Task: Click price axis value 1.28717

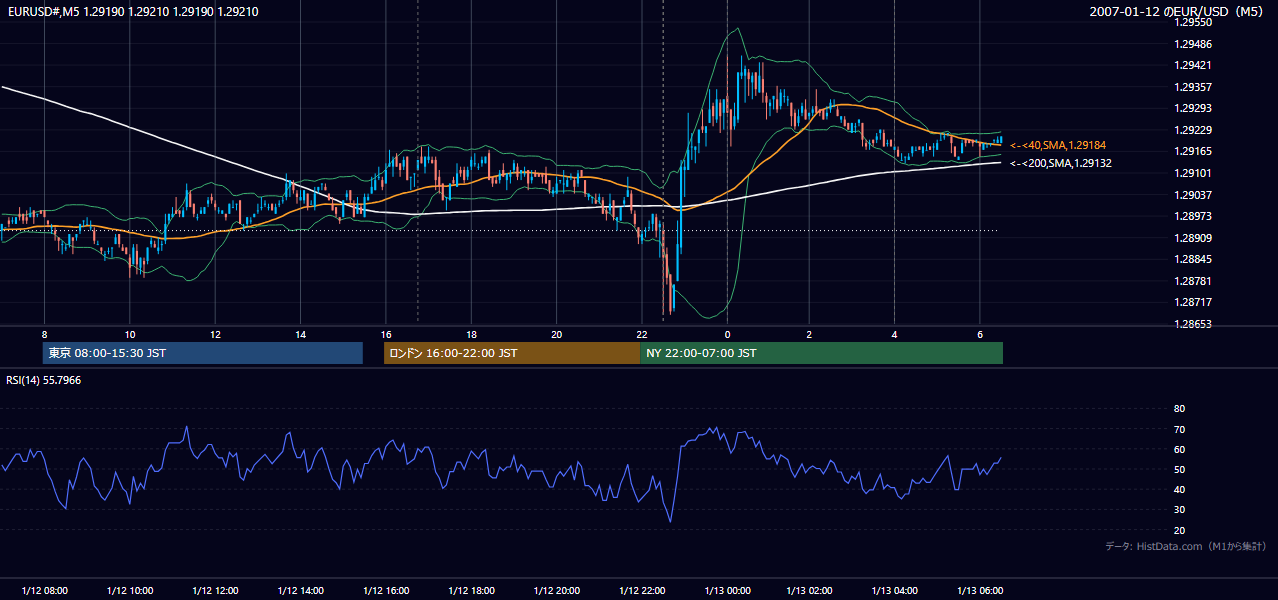Action: tap(1193, 302)
